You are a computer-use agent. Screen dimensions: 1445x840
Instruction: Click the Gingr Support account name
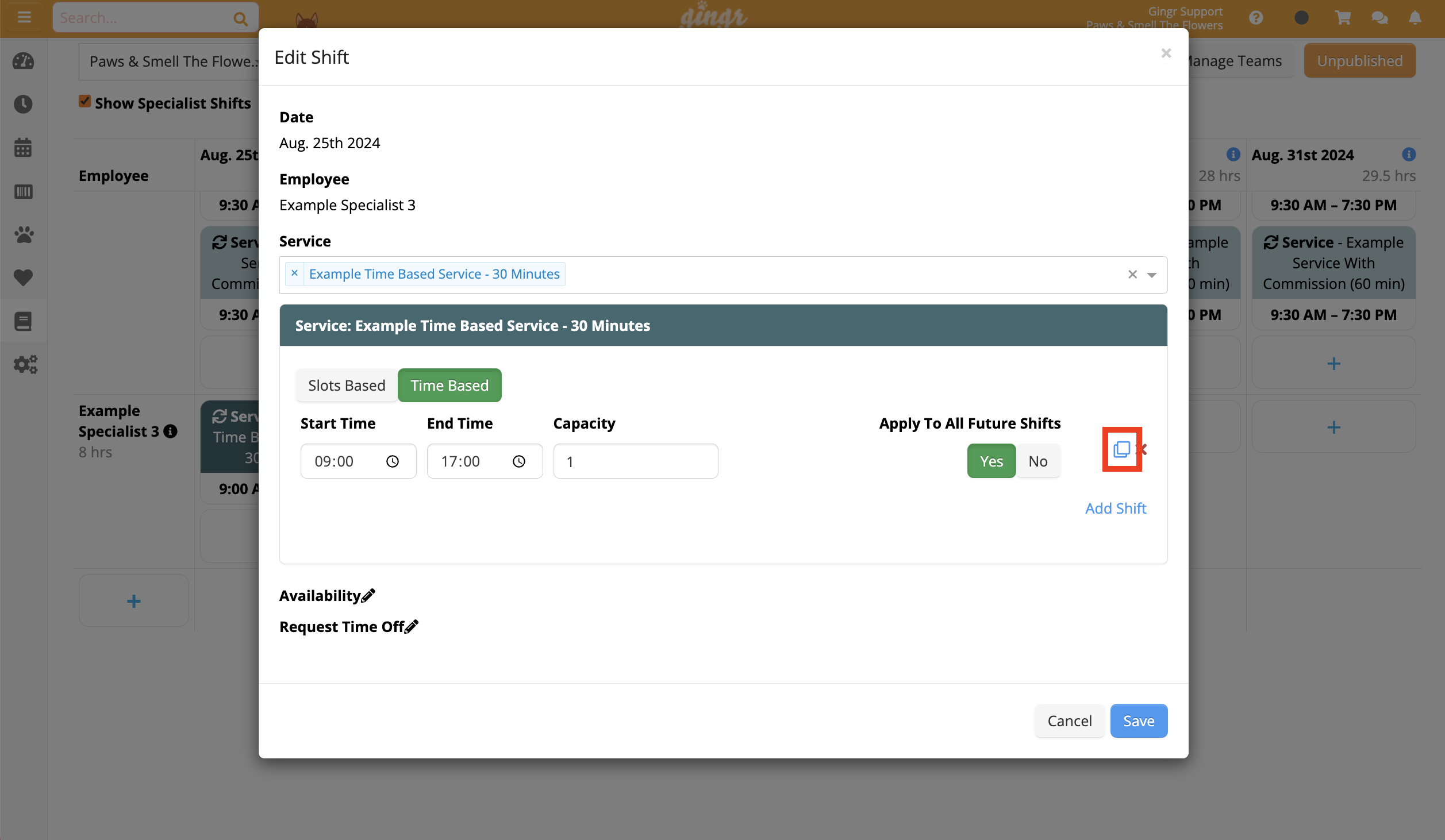click(x=1185, y=11)
